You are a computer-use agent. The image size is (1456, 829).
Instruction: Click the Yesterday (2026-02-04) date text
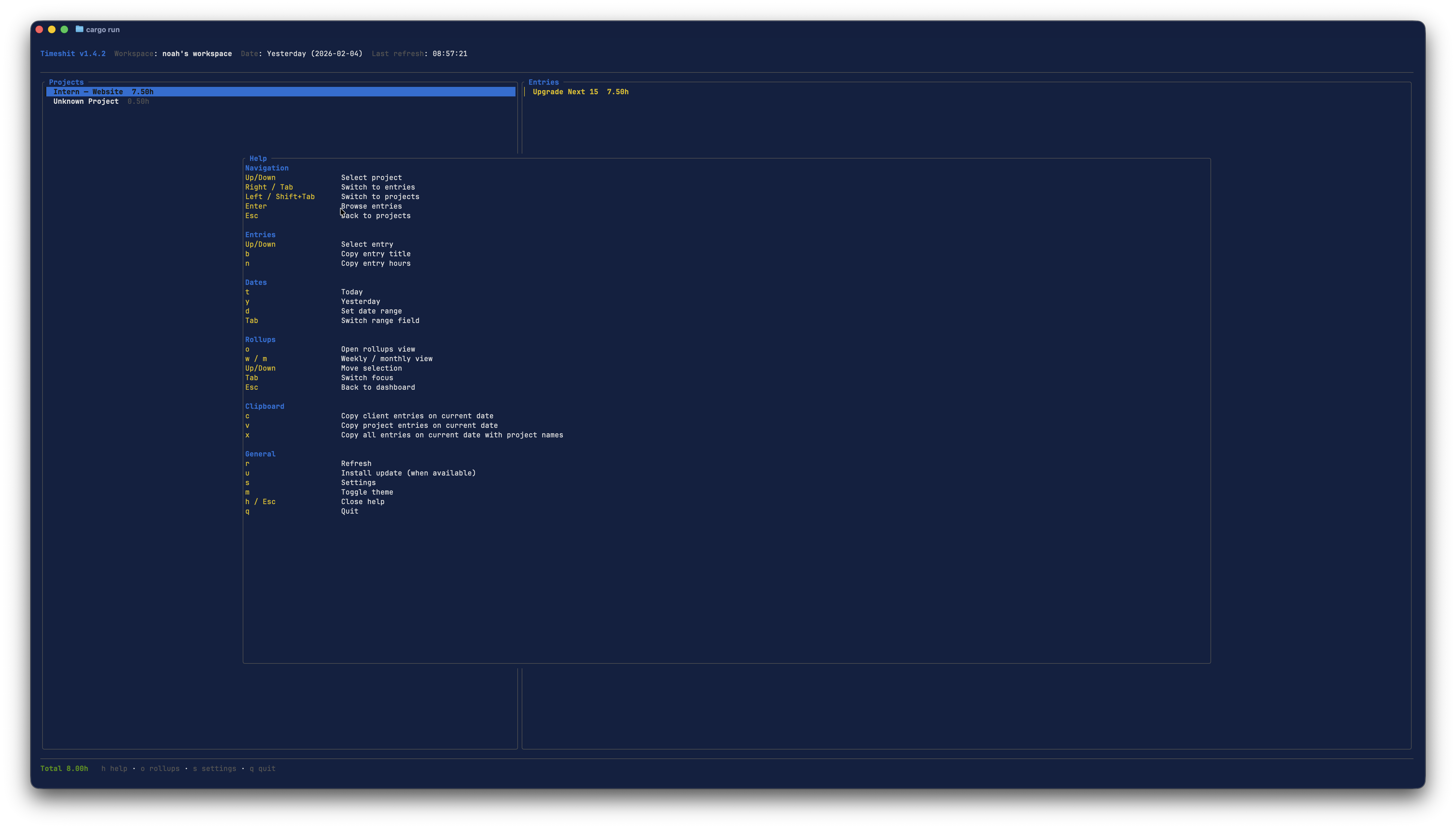coord(314,54)
